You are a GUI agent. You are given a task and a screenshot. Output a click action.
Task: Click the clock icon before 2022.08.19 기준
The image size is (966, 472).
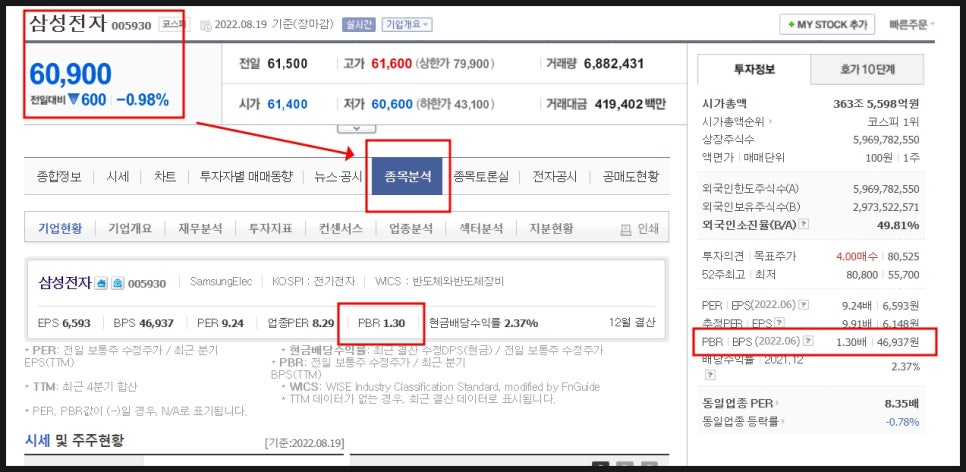tap(205, 25)
